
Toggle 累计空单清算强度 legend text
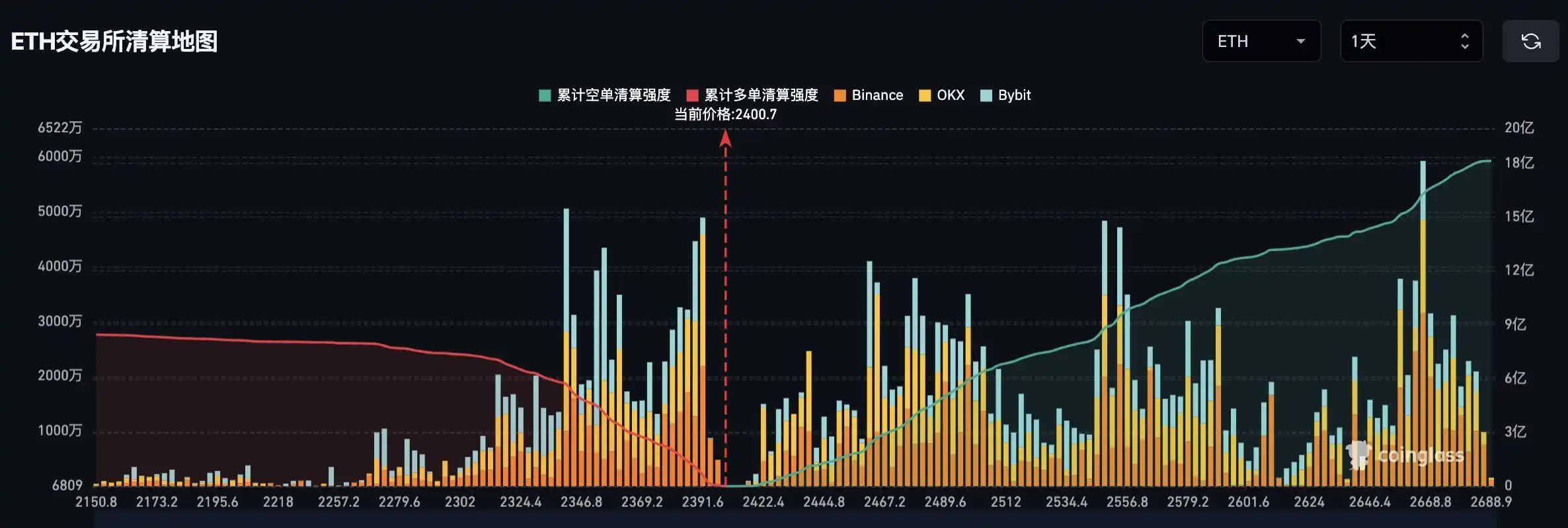point(613,95)
